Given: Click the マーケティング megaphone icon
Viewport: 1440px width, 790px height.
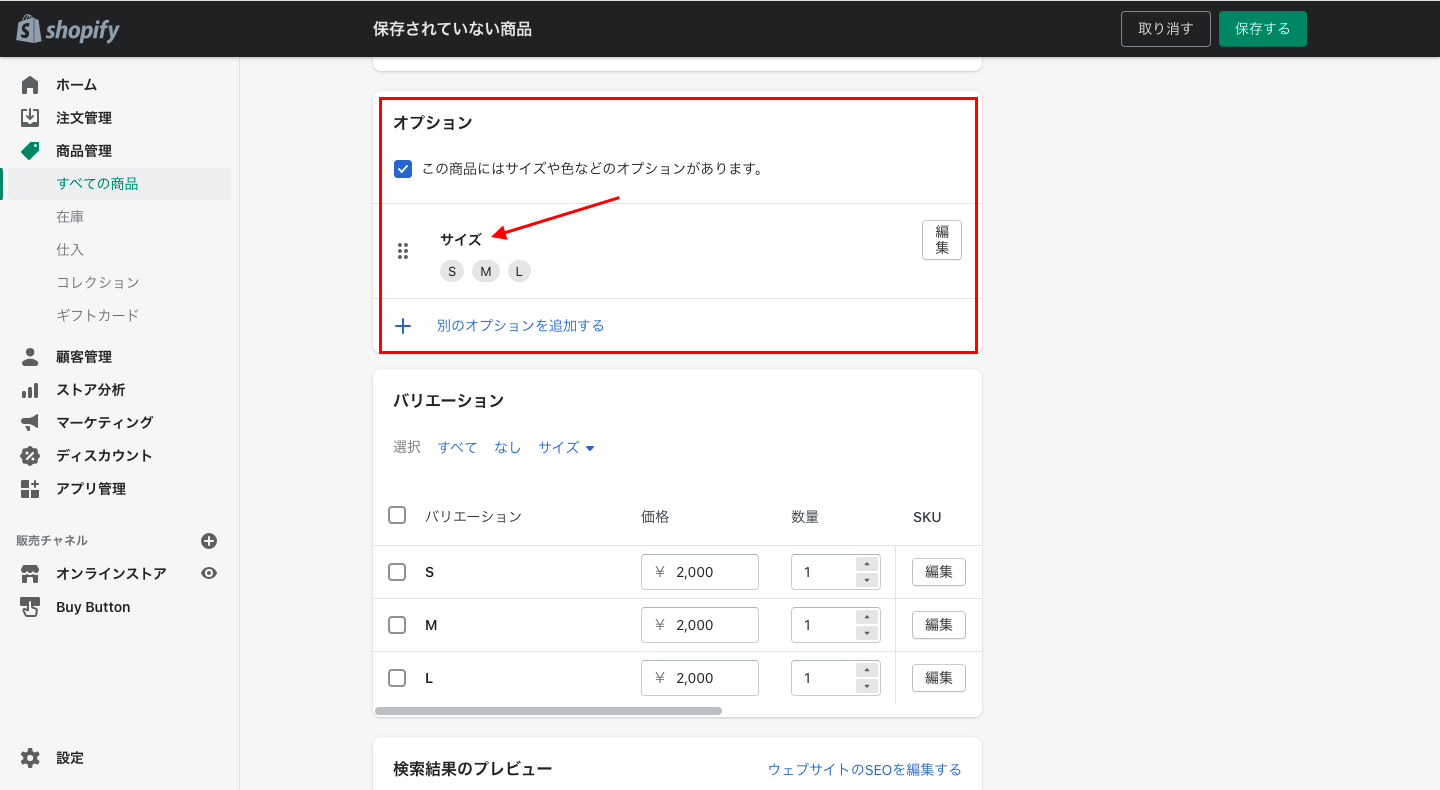Looking at the screenshot, I should click(30, 423).
